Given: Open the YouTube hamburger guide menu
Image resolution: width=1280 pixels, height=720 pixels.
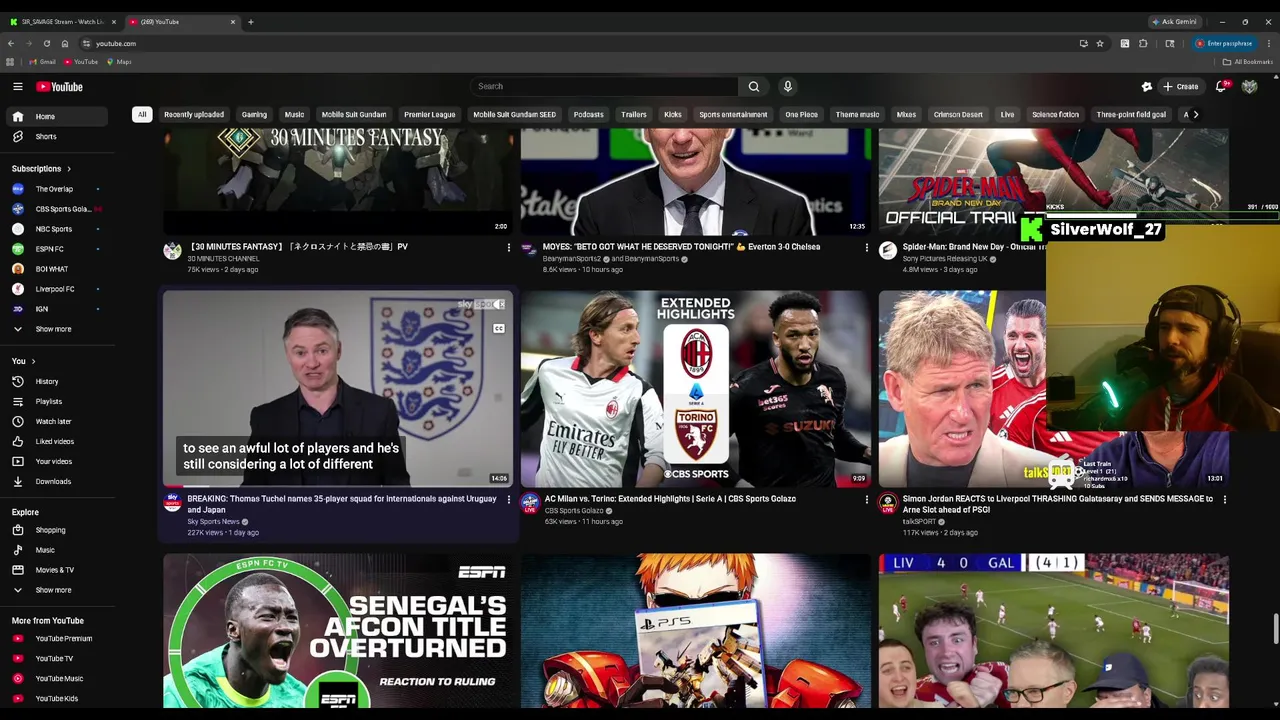Looking at the screenshot, I should [x=17, y=87].
